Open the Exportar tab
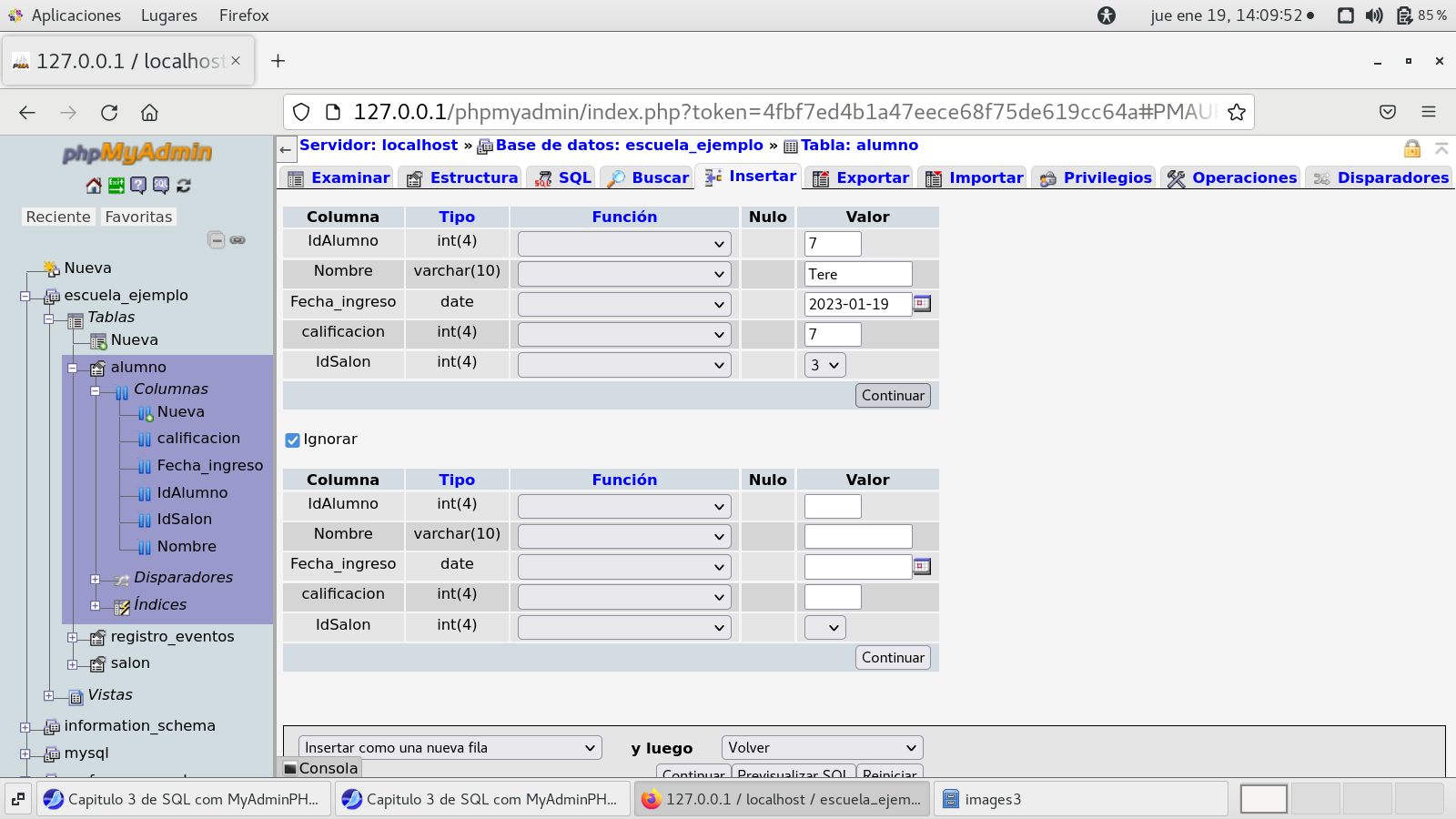This screenshot has width=1456, height=819. (x=861, y=178)
